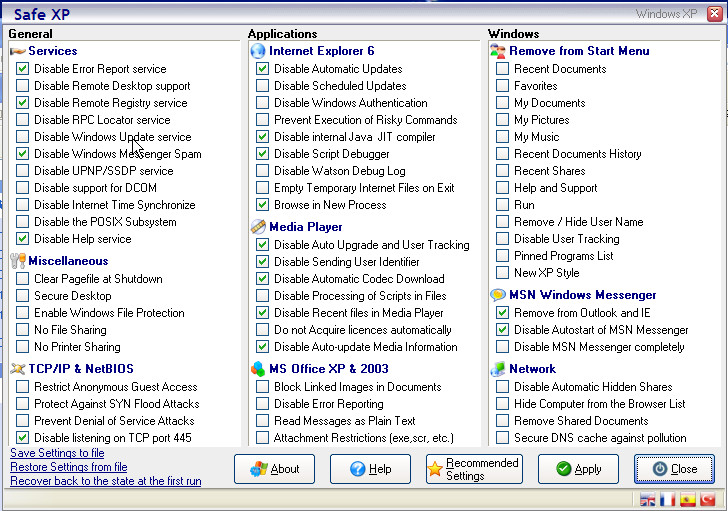Check Empty Temporary Internet Files on Exit
This screenshot has height=511, width=728.
tap(262, 188)
